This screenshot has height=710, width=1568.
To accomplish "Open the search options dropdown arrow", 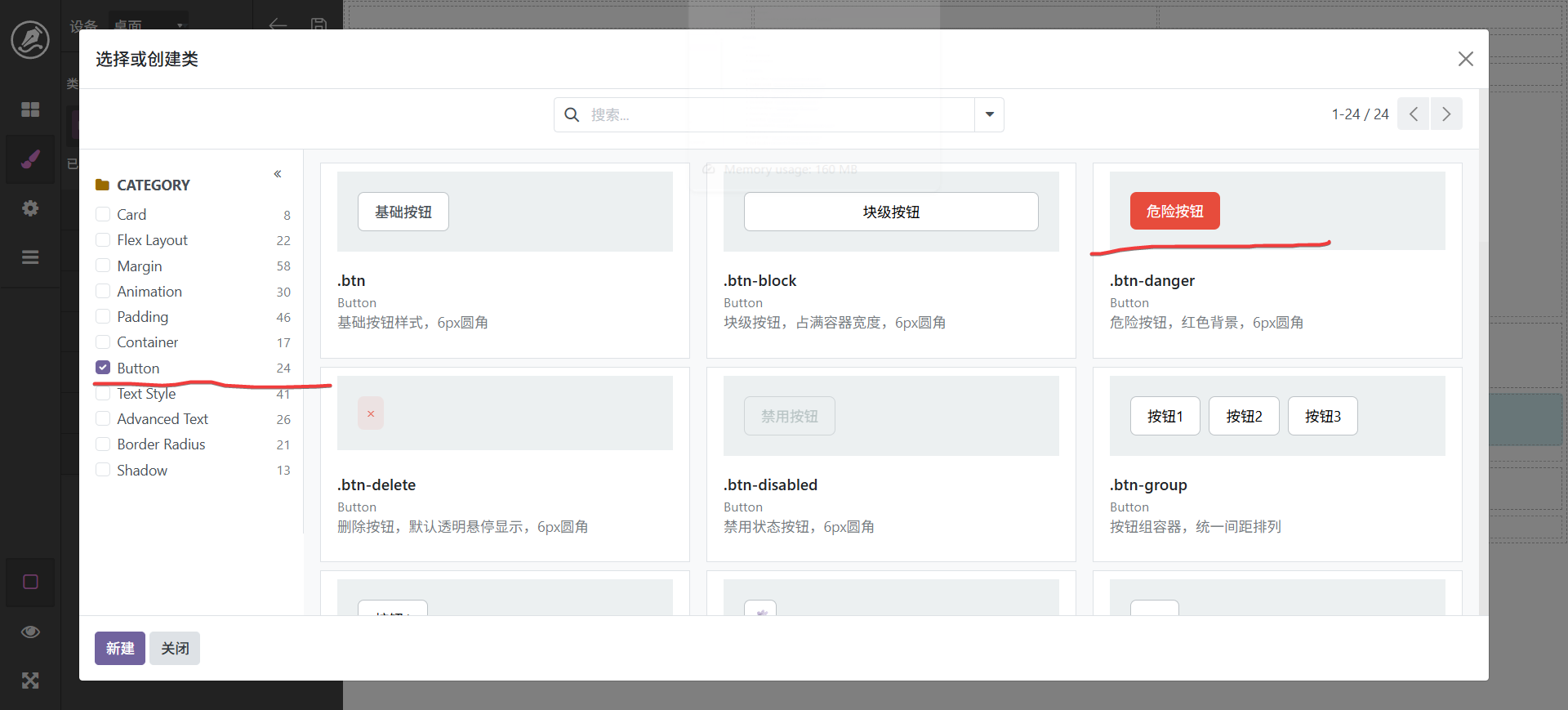I will 989,115.
